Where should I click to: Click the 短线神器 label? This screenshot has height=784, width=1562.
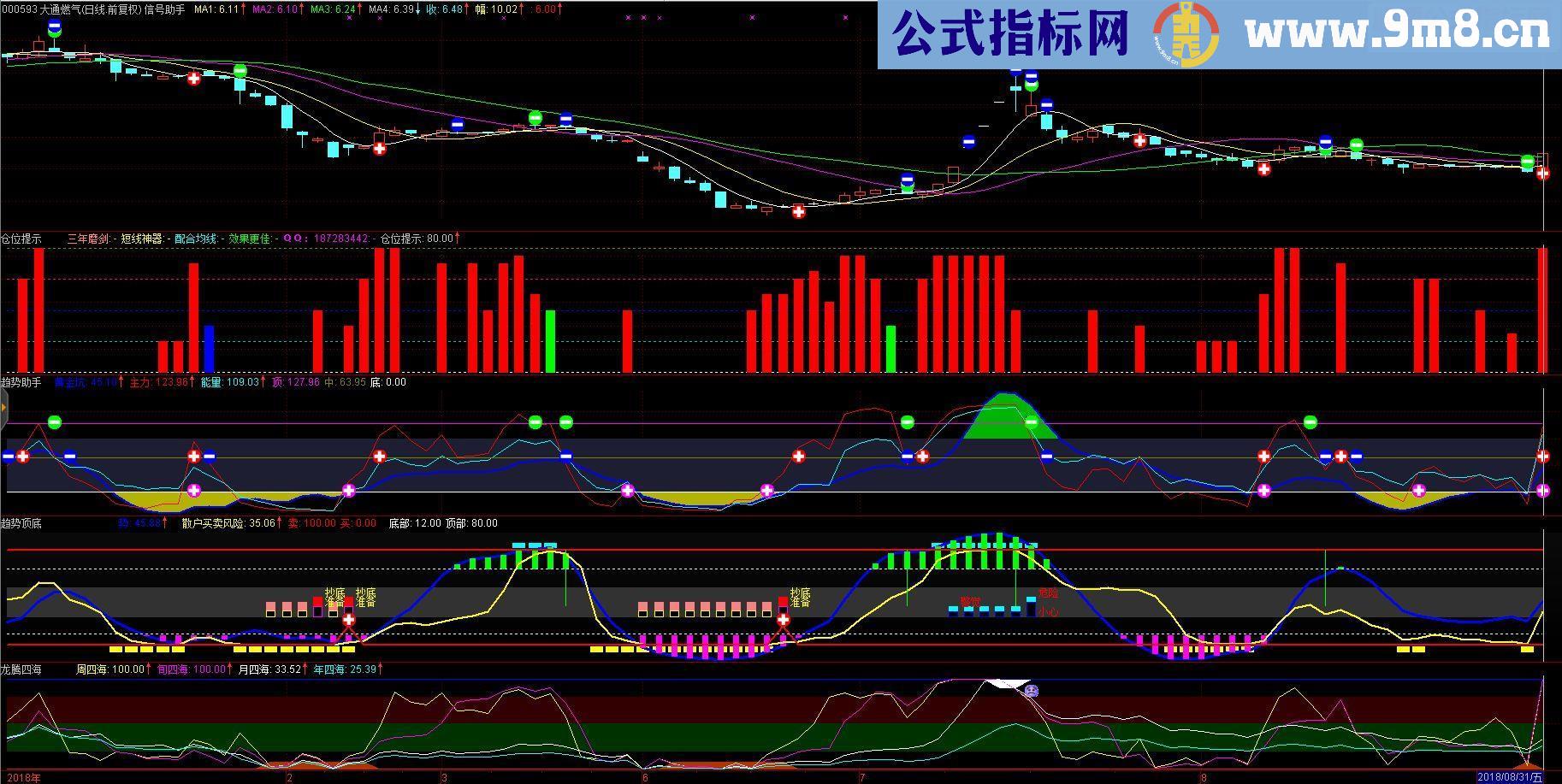click(142, 239)
